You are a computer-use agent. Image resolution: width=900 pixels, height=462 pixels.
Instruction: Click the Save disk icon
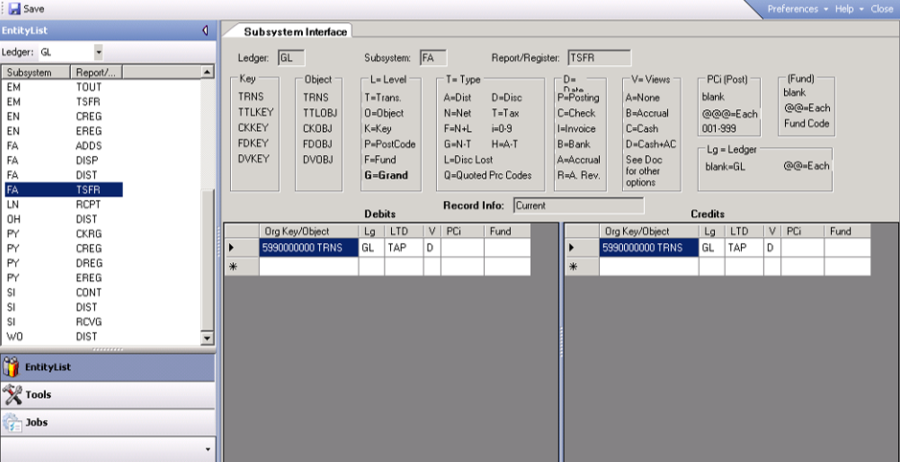[14, 8]
